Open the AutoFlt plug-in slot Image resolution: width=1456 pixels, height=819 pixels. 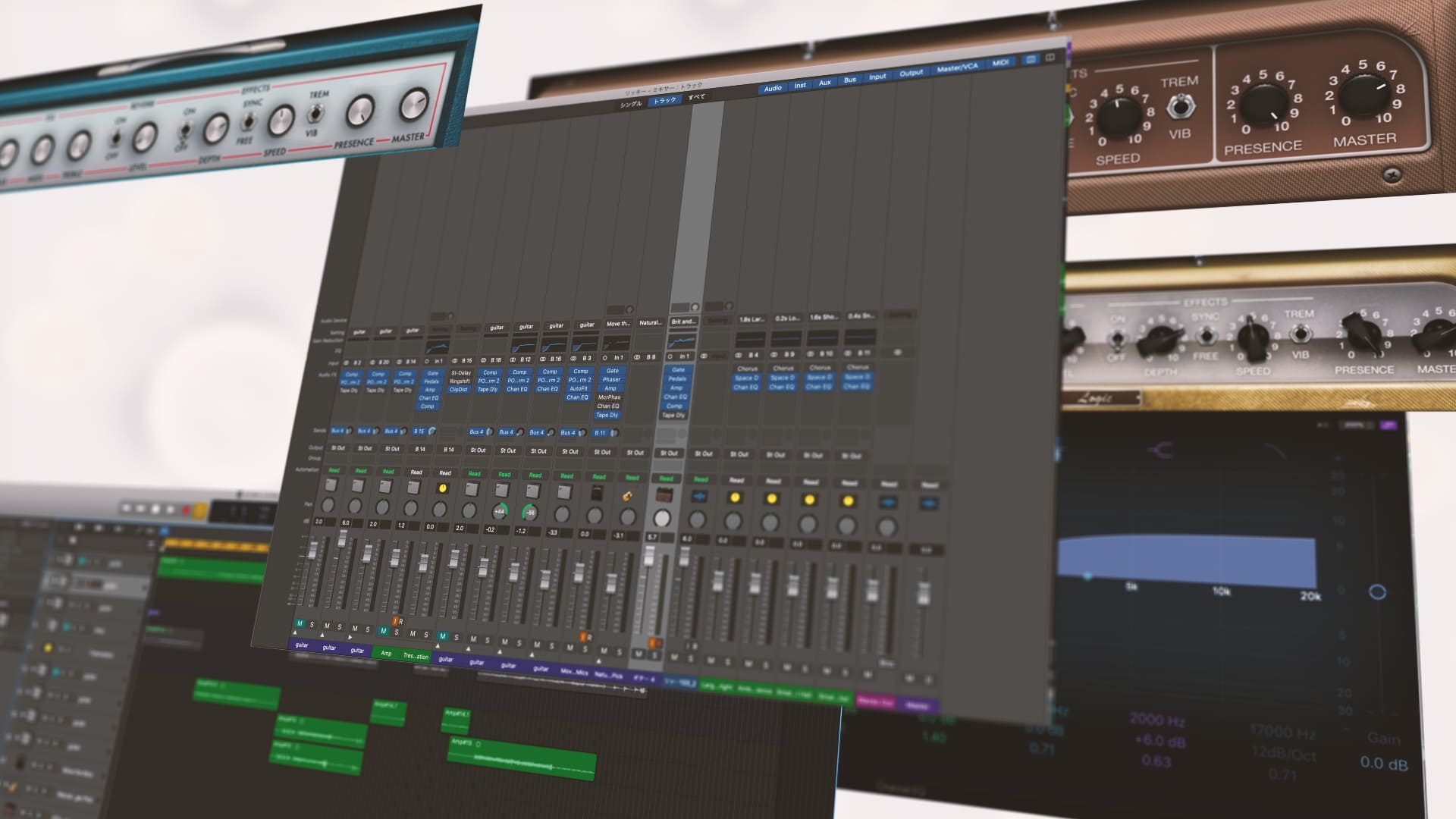coord(579,388)
